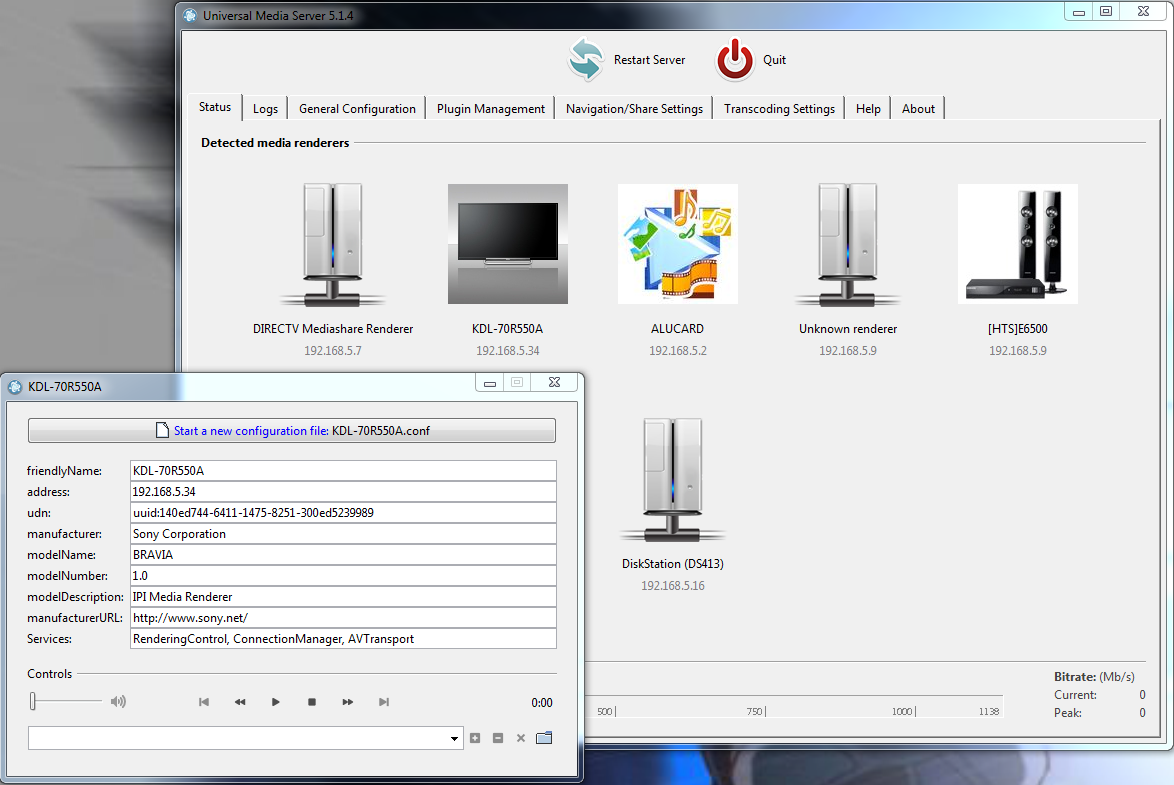Click the KDL-70R550A dialog title icon

15,387
